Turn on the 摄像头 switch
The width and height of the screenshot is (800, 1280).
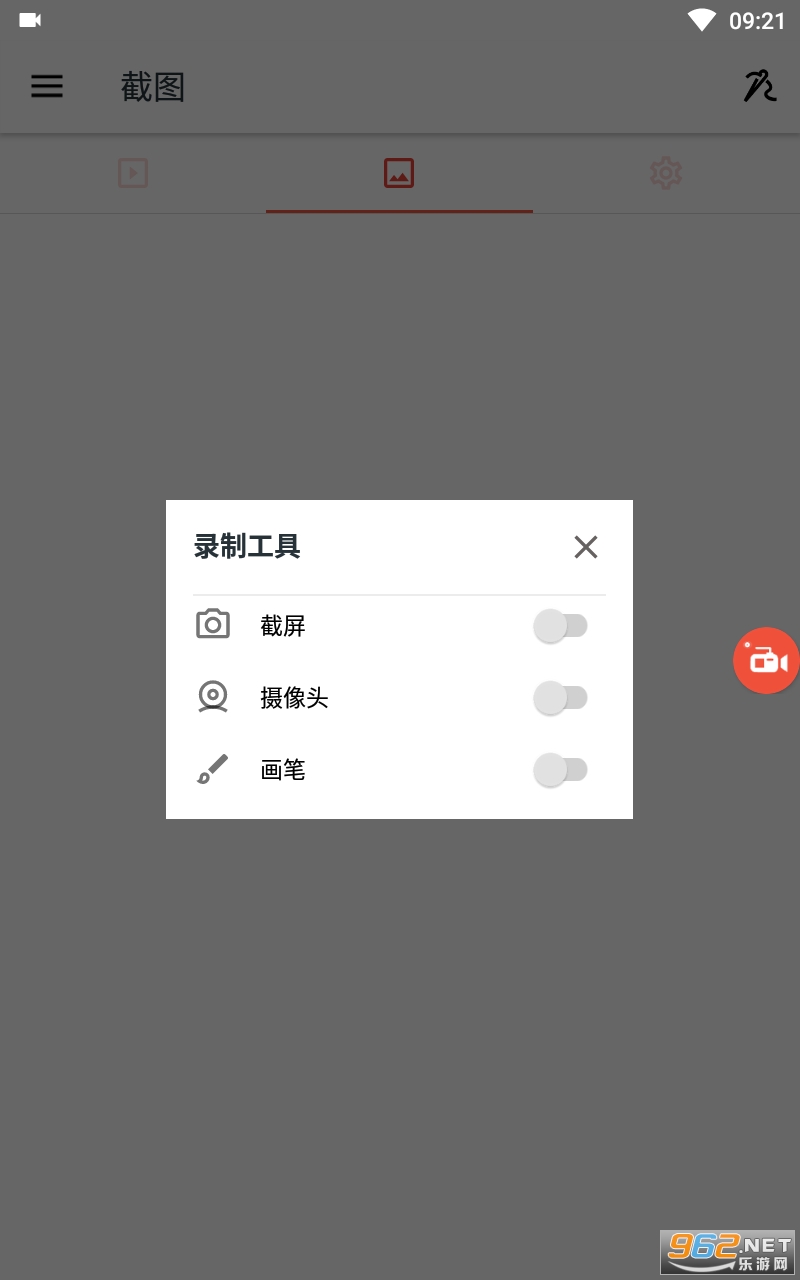[560, 698]
